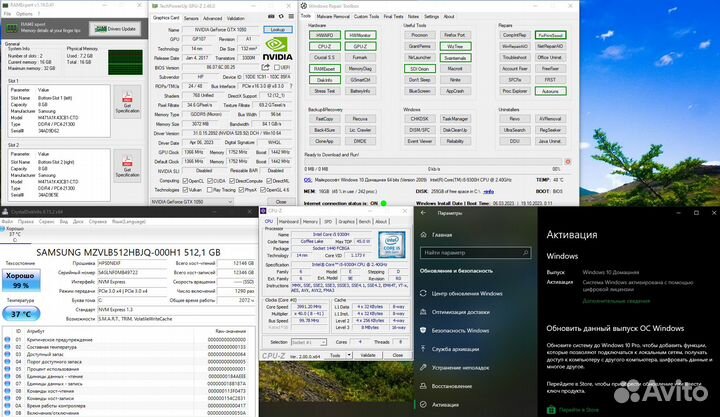Click status icon of attribute 01 Критическое предупреждение
The width and height of the screenshot is (720, 417).
pyautogui.click(x=7, y=340)
